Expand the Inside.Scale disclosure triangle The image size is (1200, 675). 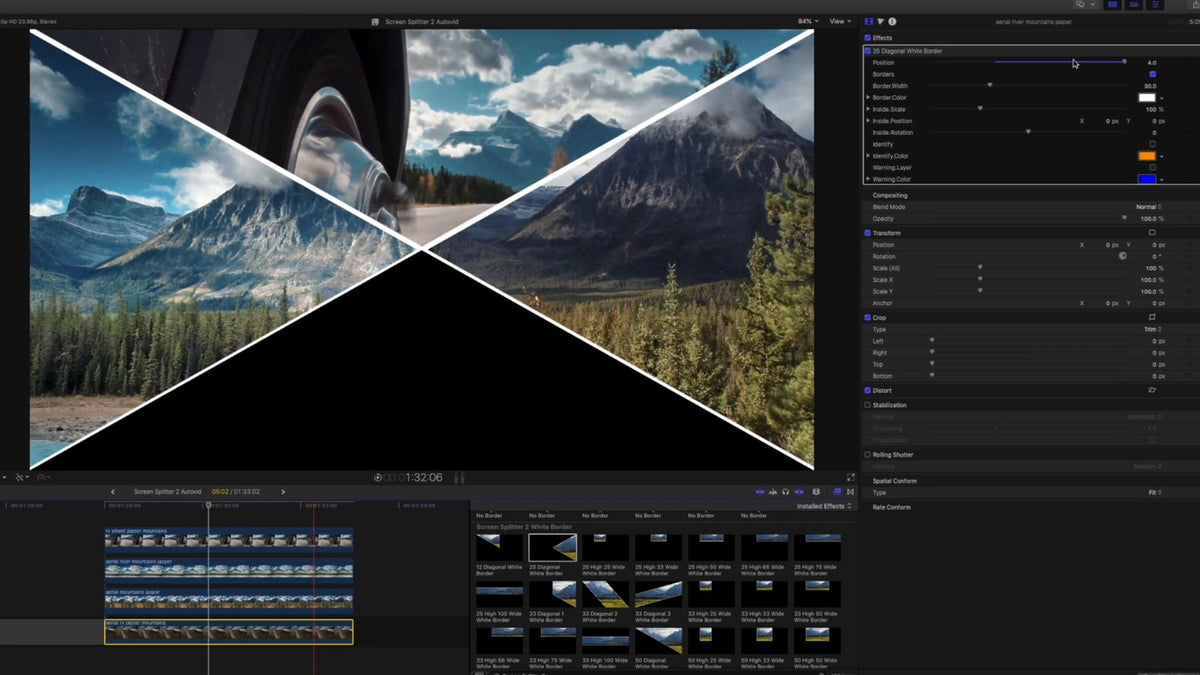tap(868, 109)
